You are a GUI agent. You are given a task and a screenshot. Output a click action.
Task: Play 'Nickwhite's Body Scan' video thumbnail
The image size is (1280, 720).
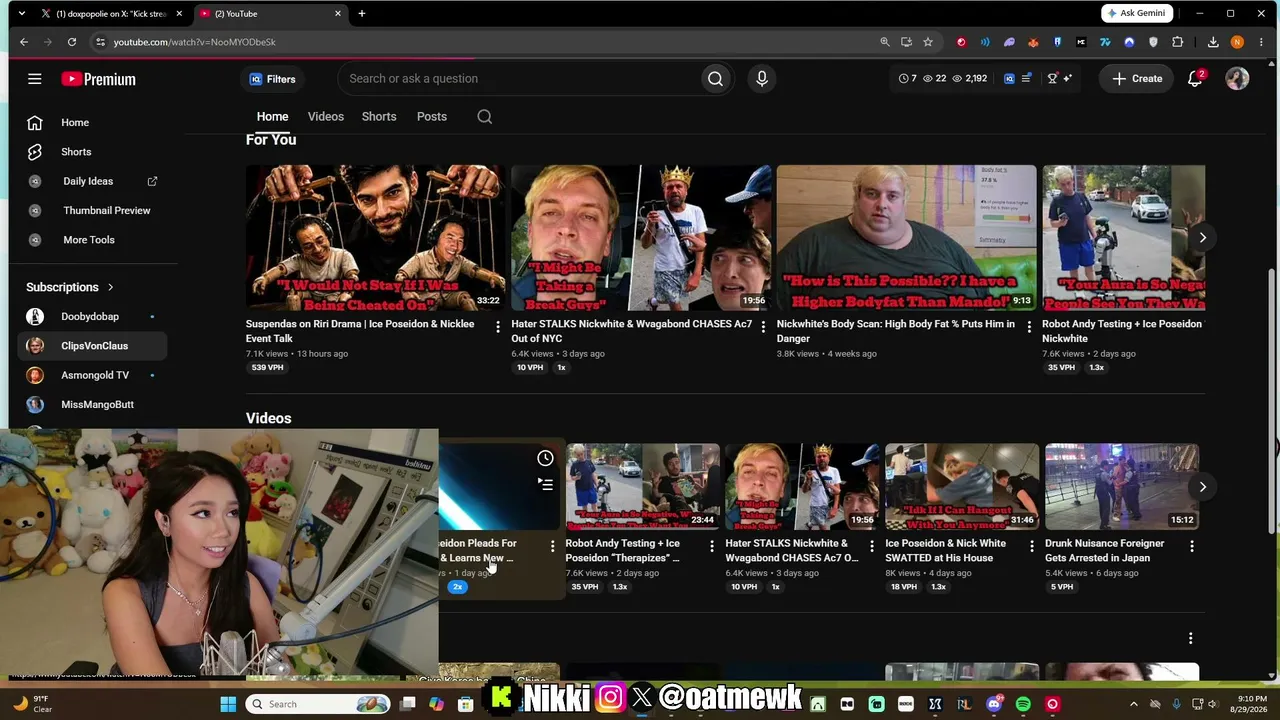tap(907, 238)
